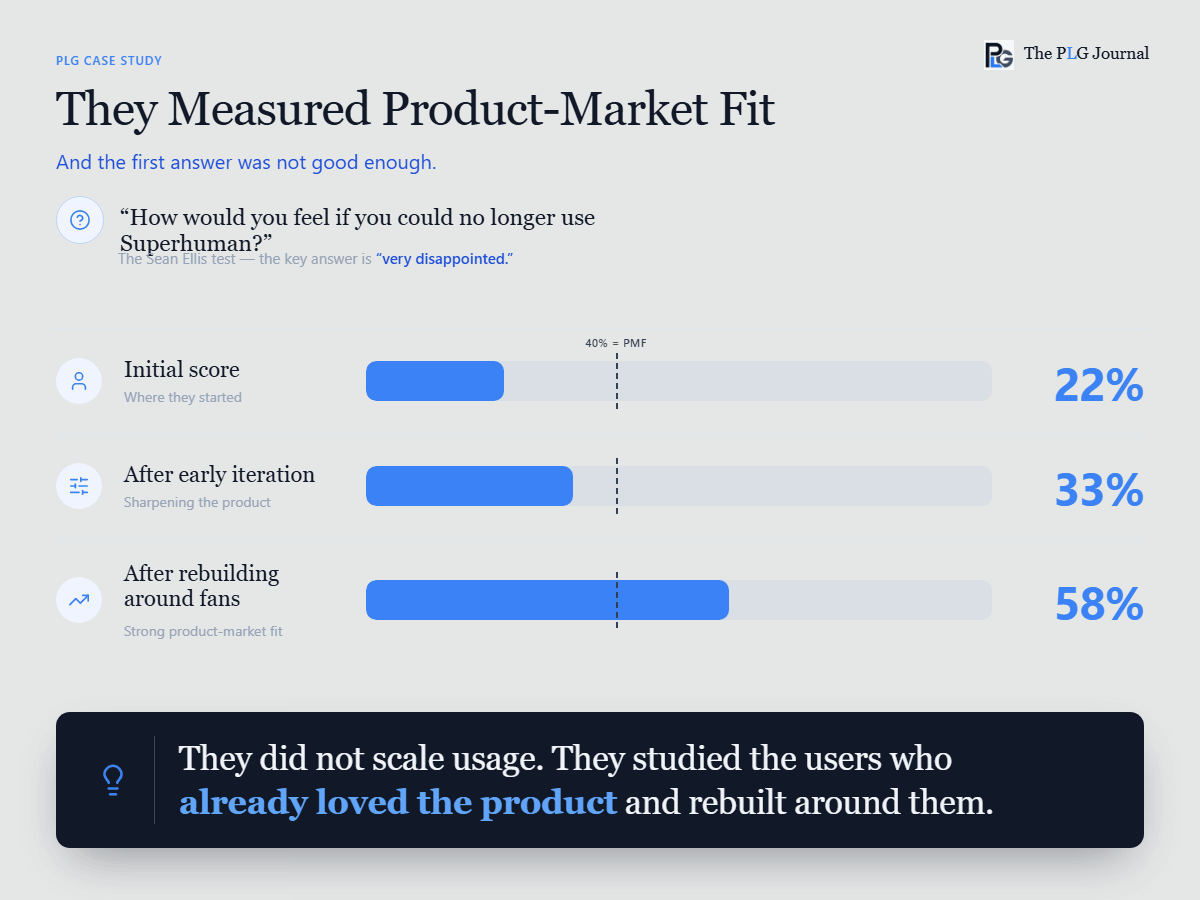Click the After early iteration progress bar
1200x900 pixels.
tap(679, 486)
